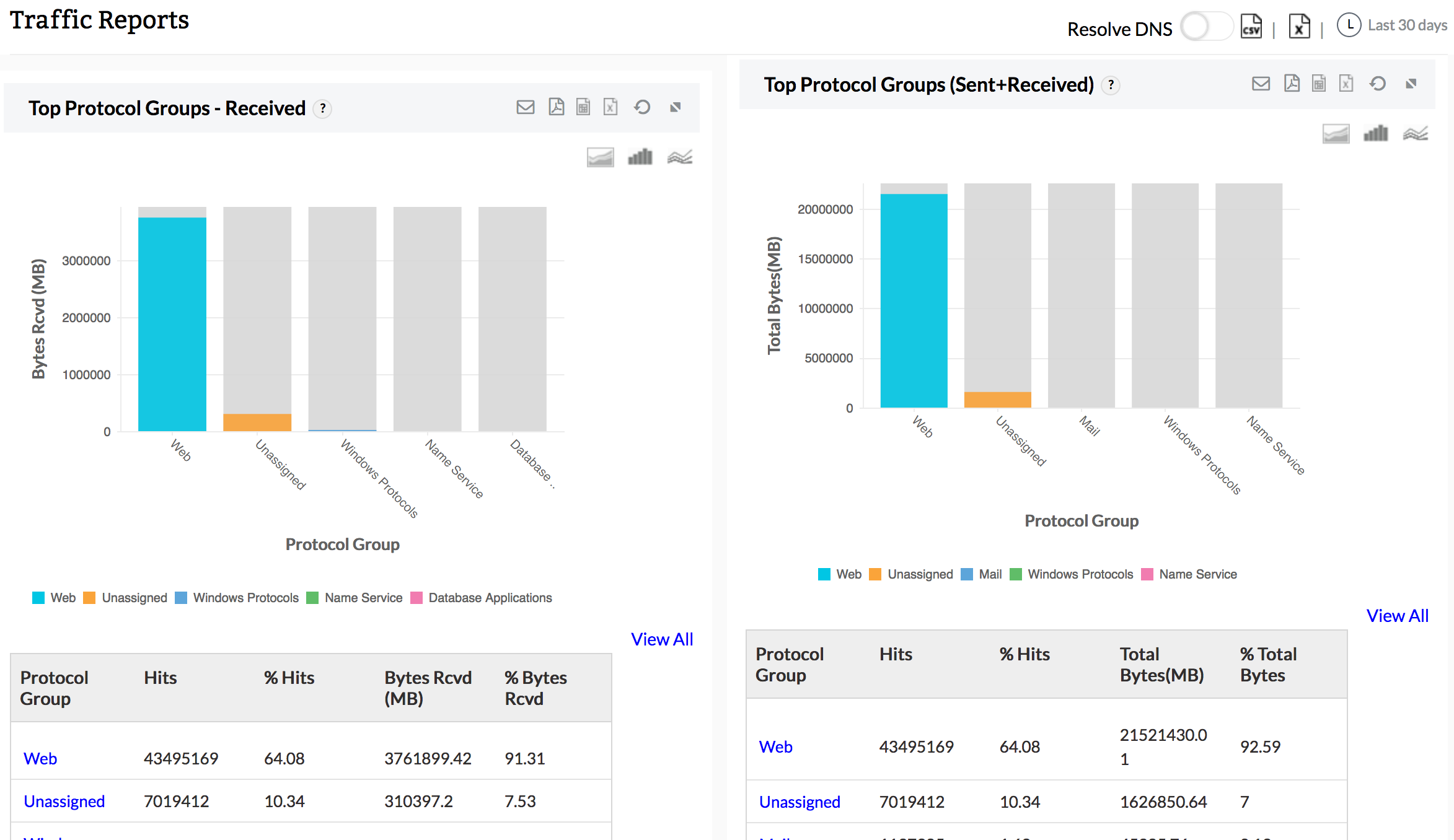1454x840 pixels.
Task: Open help for Top Protocol Groups - Received
Action: 322,108
